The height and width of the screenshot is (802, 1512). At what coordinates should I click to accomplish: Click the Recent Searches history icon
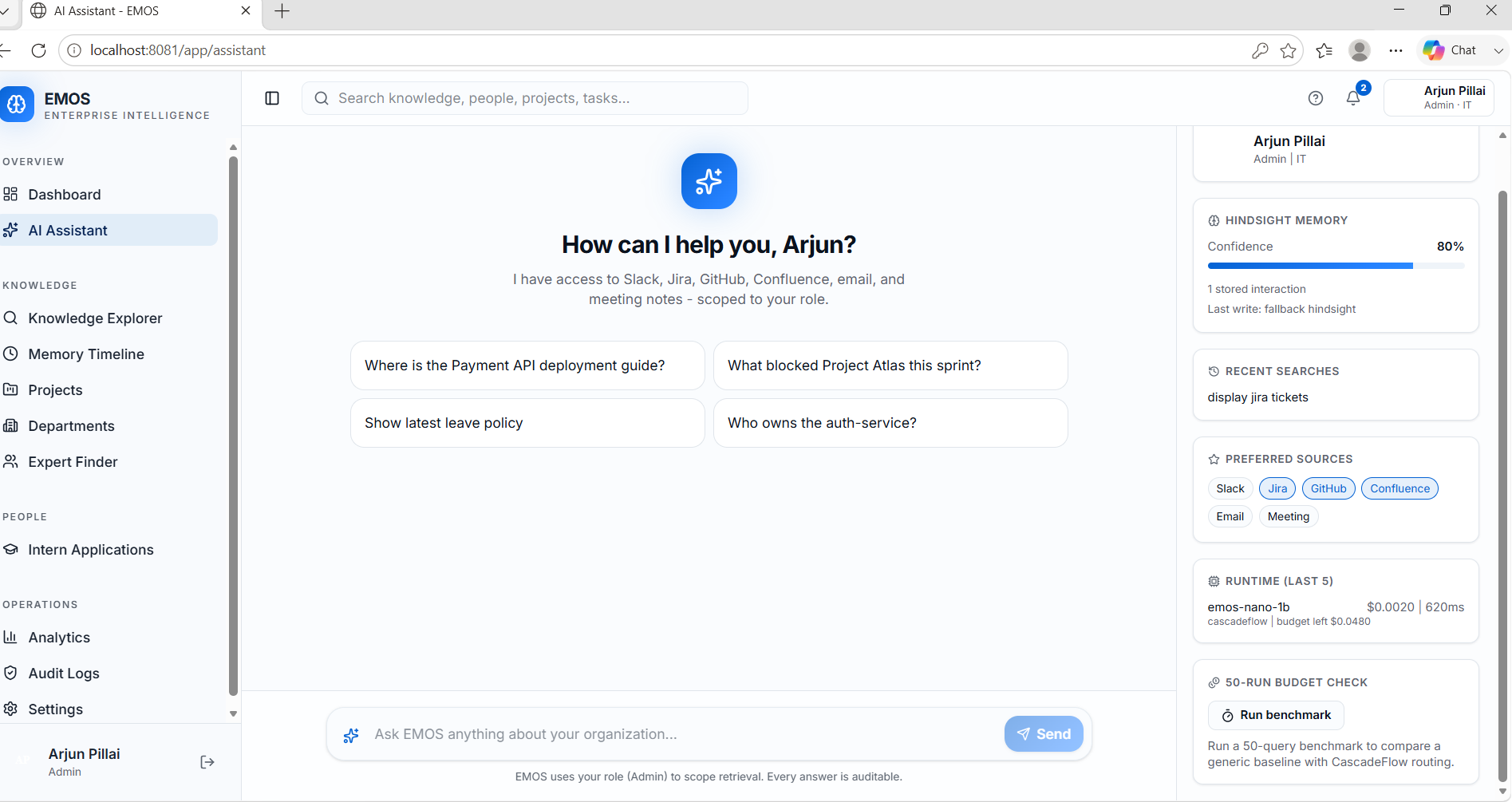[1214, 371]
